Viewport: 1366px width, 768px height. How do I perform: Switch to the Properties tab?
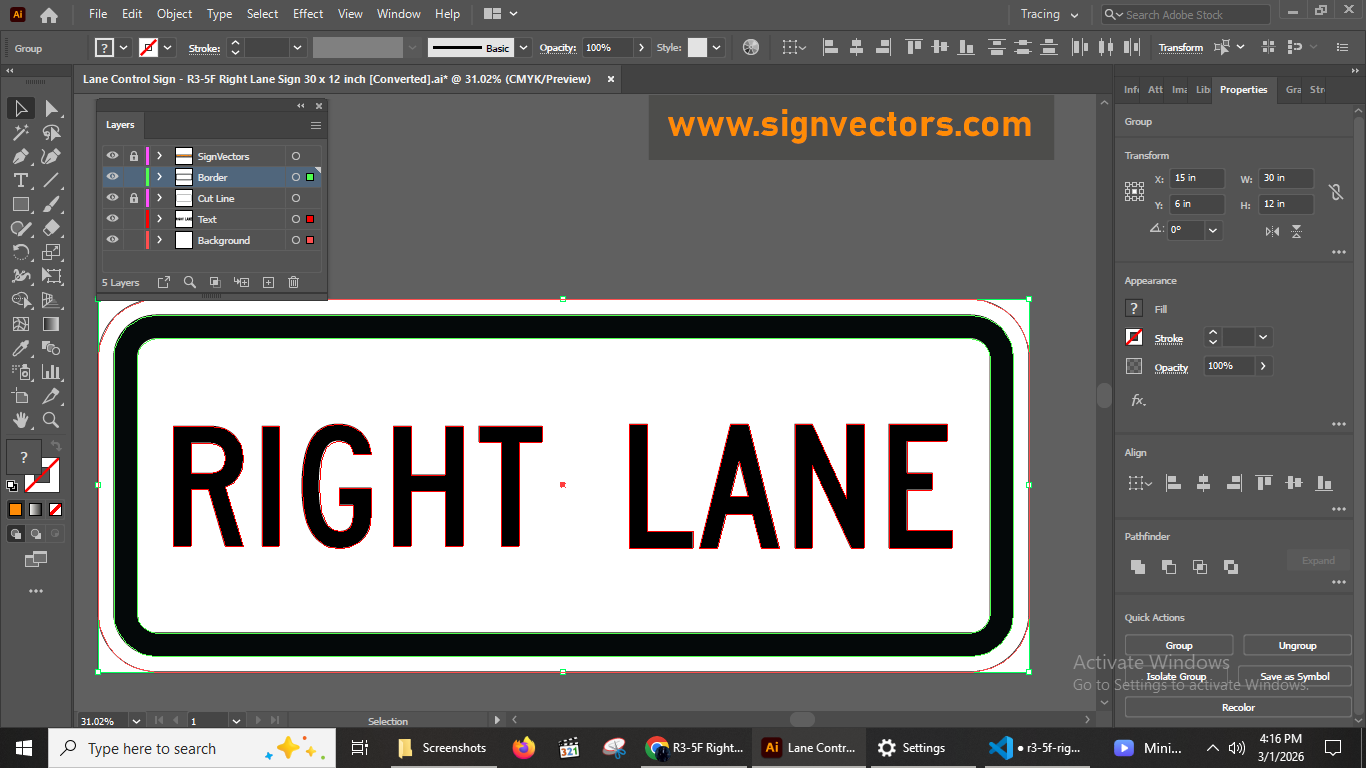[x=1243, y=90]
